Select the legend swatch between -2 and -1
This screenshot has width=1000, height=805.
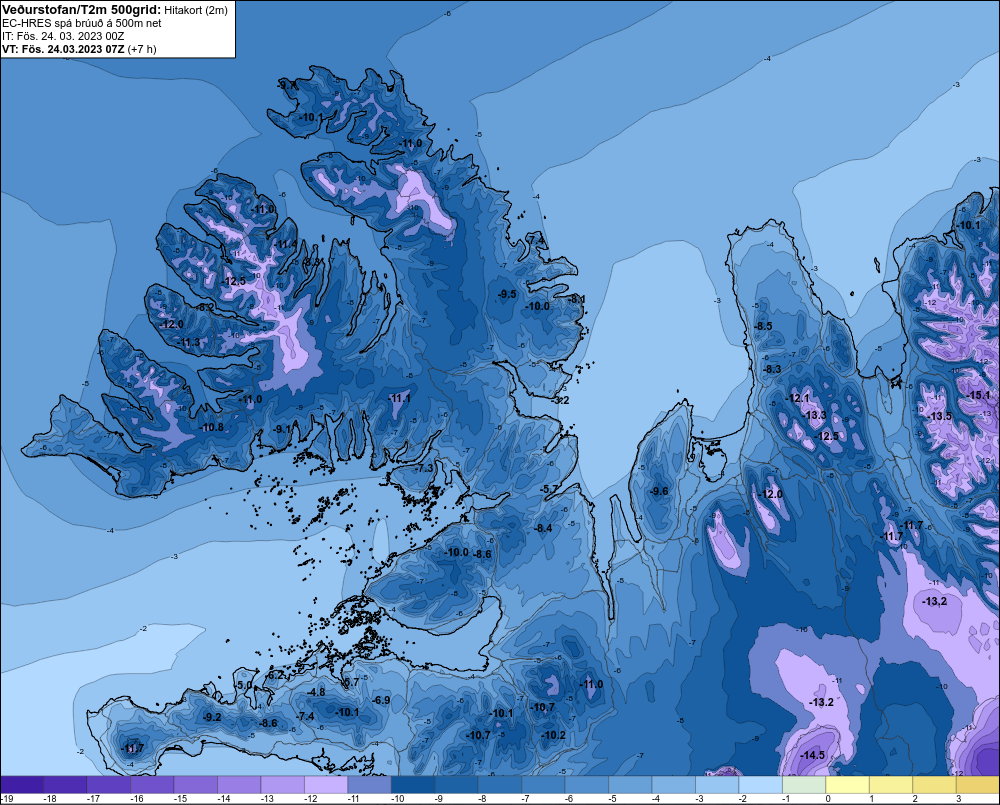[760, 784]
